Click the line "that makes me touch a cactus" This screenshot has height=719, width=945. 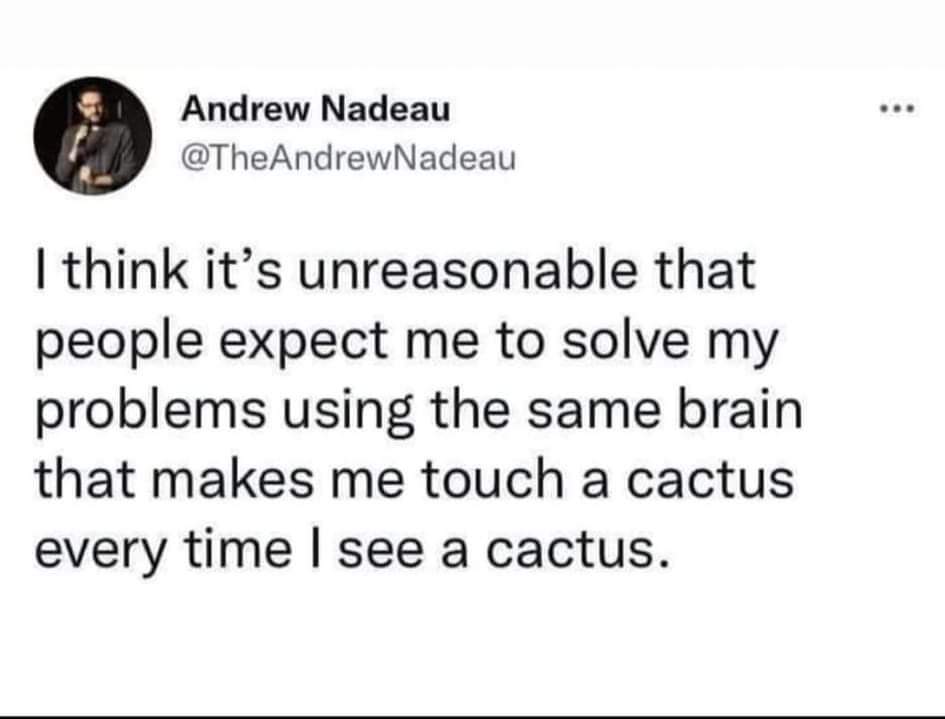point(415,479)
